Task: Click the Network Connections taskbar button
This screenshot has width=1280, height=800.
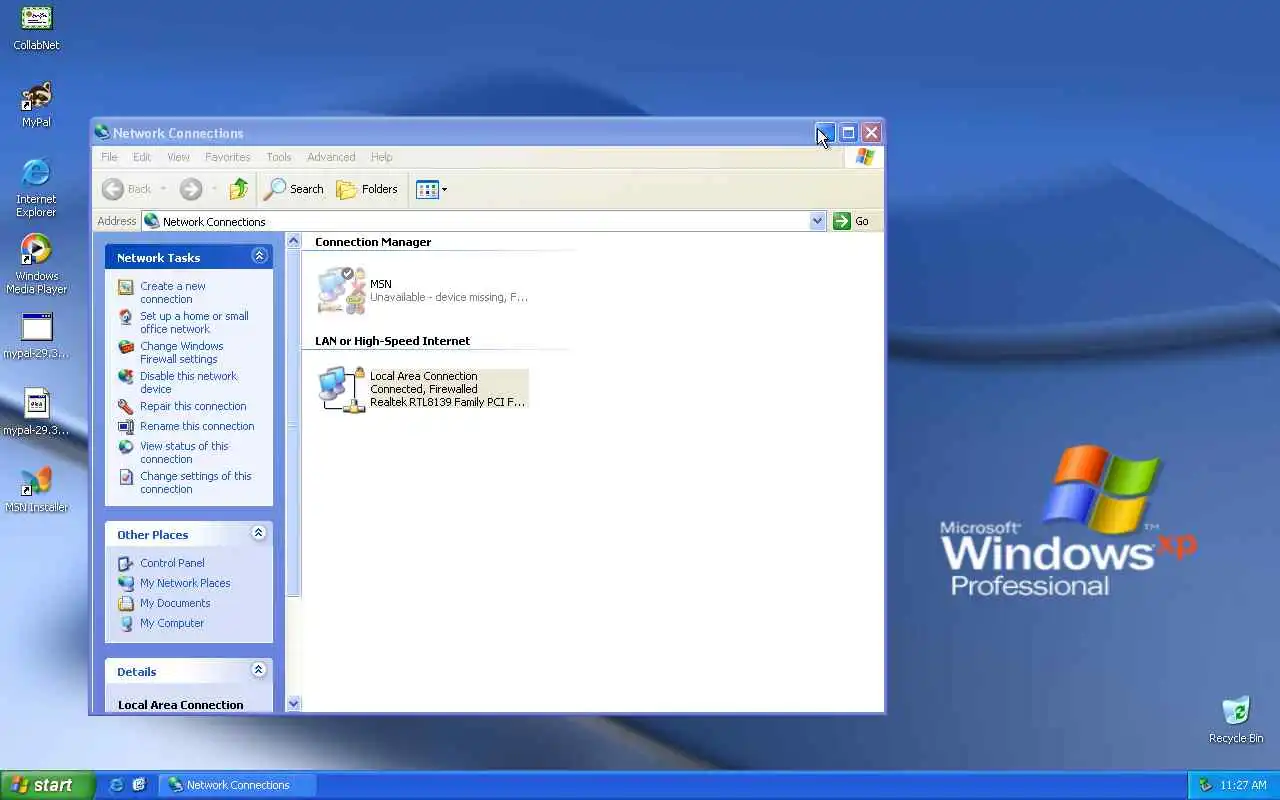Action: (239, 785)
